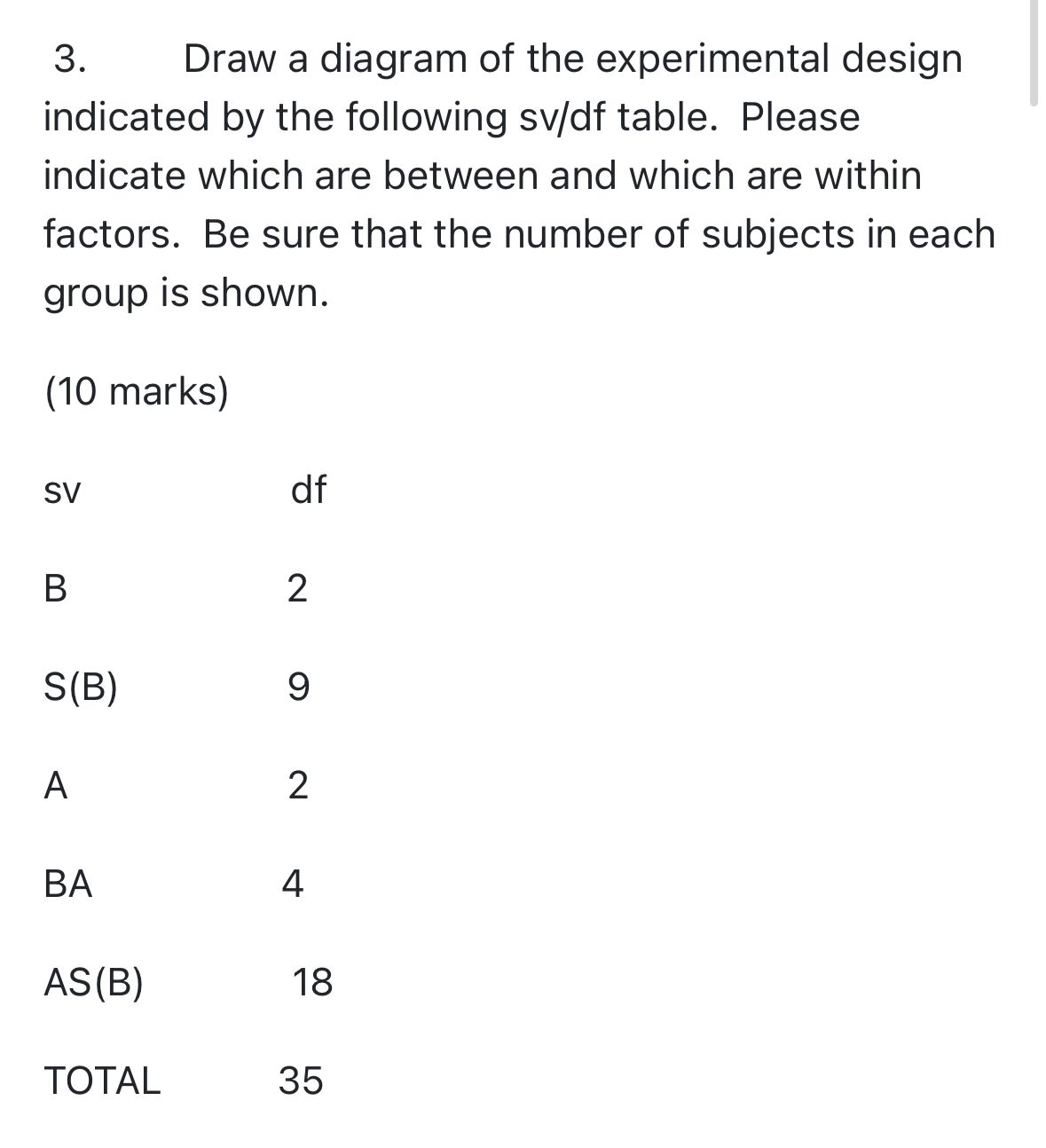Select the 'S(B)' source row label
Image resolution: width=1046 pixels, height=1148 pixels.
point(81,688)
